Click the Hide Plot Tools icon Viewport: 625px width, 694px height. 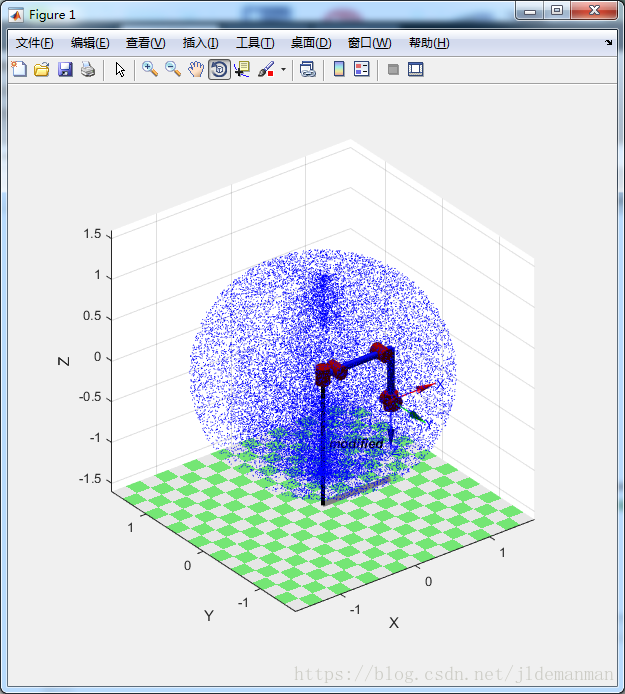tap(393, 69)
